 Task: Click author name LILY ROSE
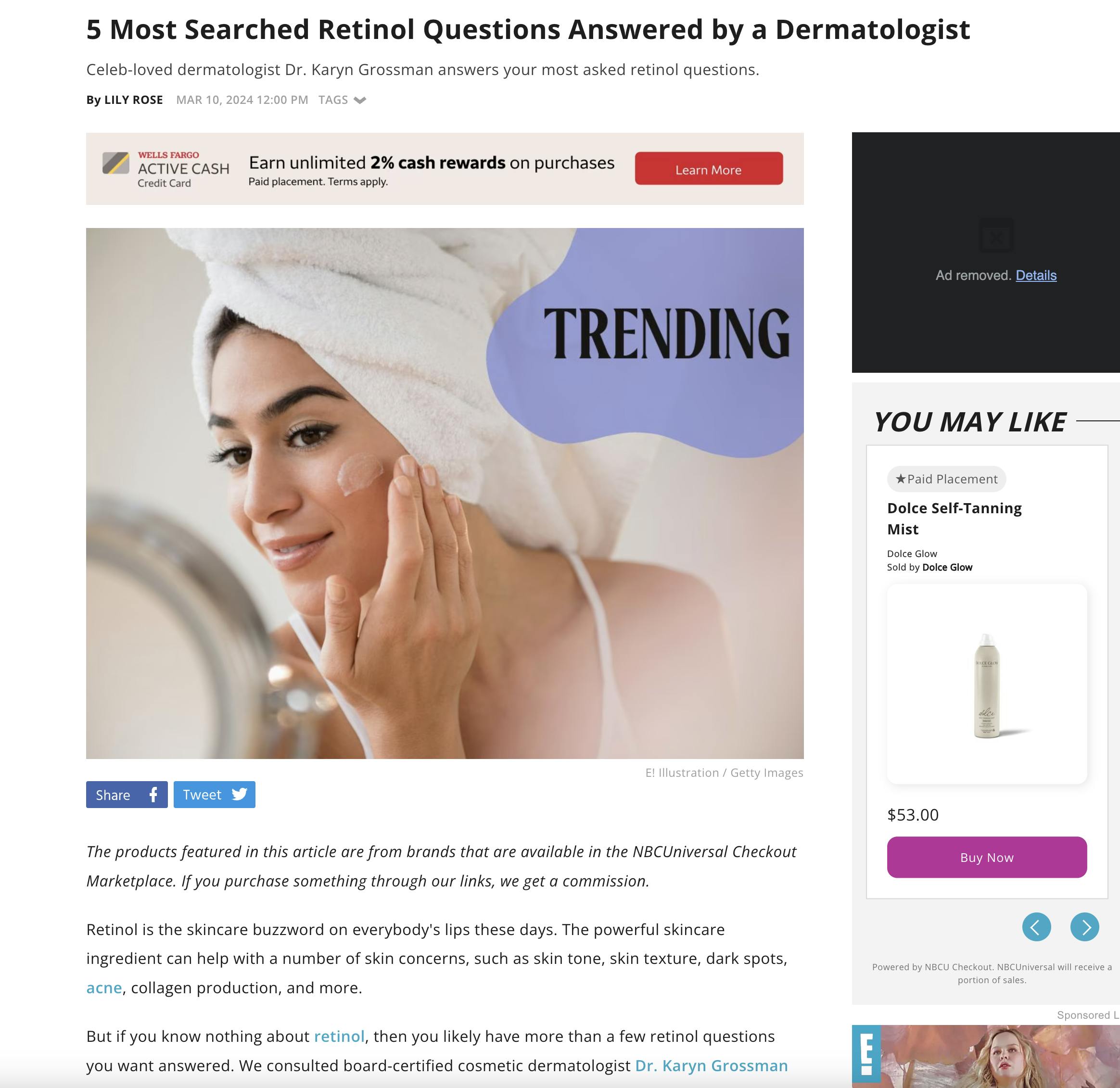133,100
